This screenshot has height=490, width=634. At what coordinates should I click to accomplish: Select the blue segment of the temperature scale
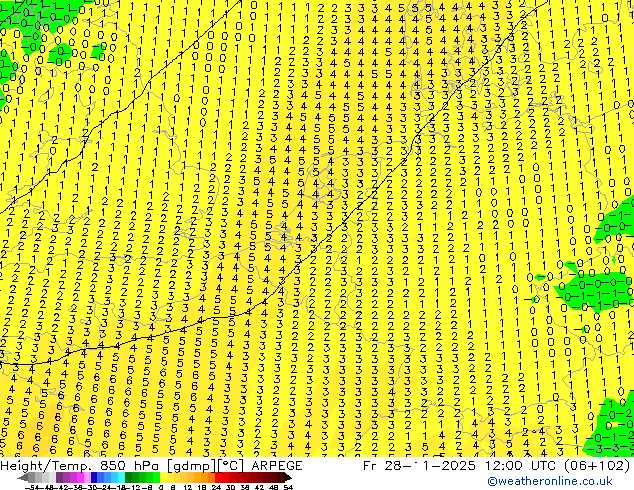pyautogui.click(x=108, y=478)
